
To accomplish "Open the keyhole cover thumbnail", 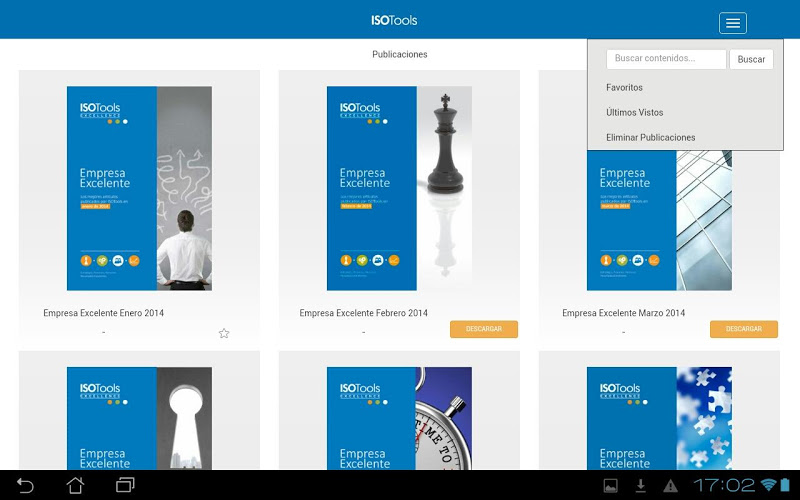I will pos(139,418).
